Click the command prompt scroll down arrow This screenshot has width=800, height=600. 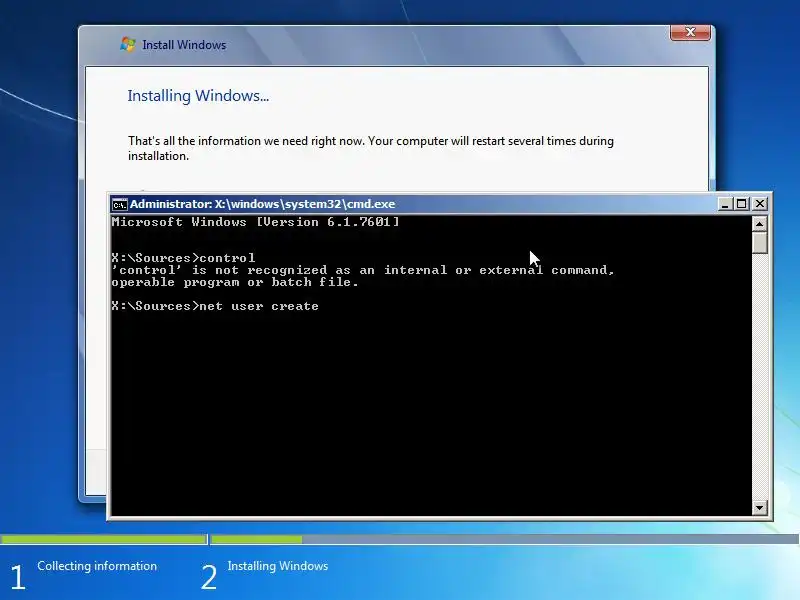[760, 508]
